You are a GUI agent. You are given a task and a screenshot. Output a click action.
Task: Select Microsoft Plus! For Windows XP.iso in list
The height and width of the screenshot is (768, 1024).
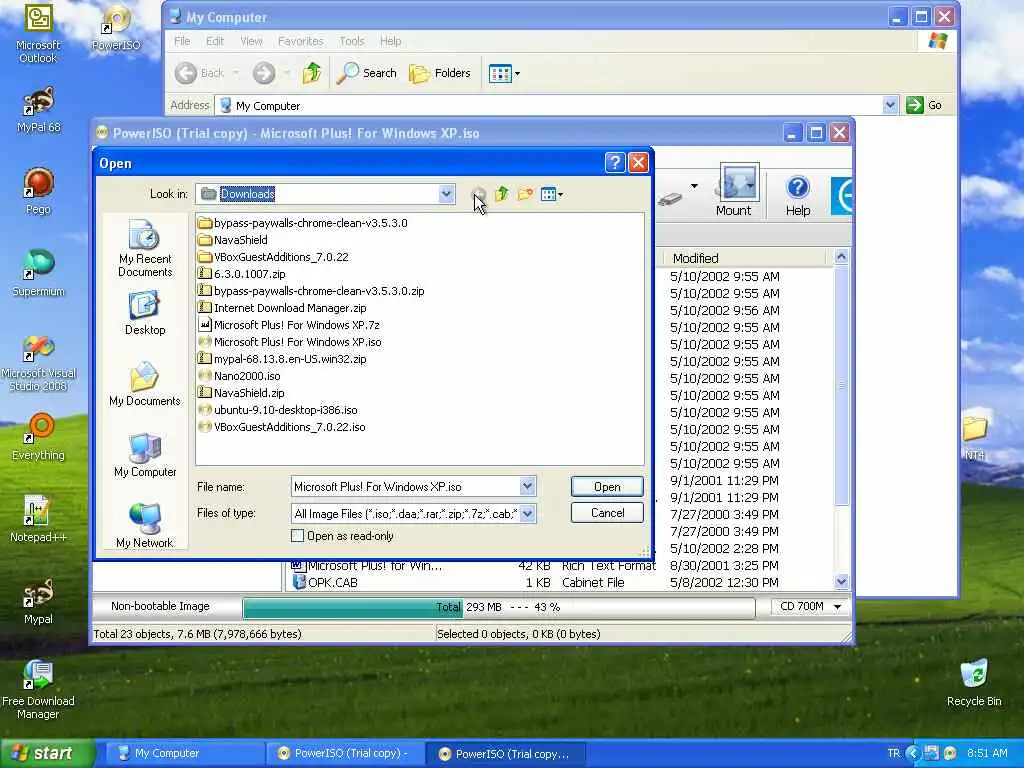click(x=290, y=342)
